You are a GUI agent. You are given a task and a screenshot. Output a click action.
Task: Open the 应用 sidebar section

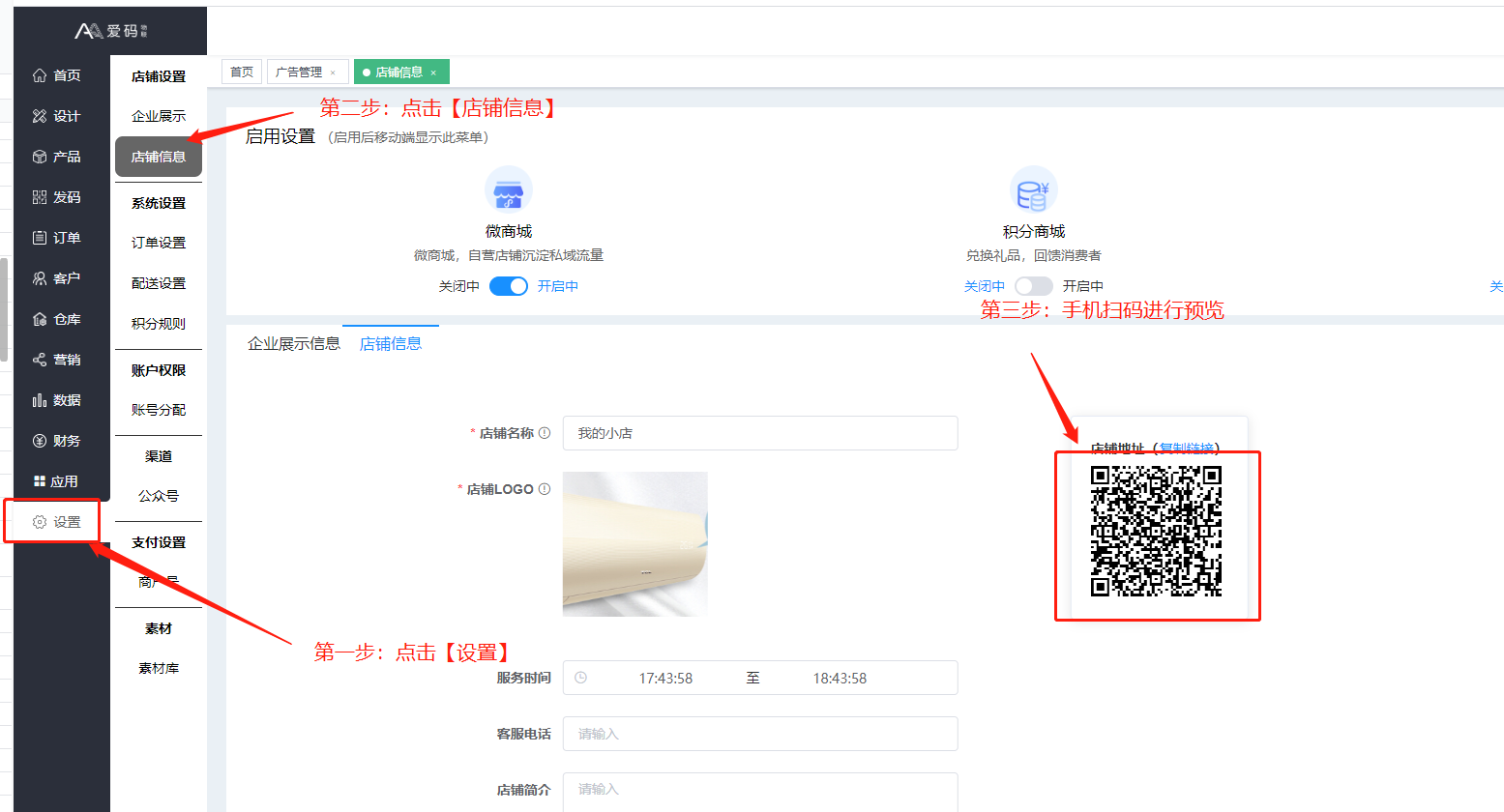[x=57, y=481]
